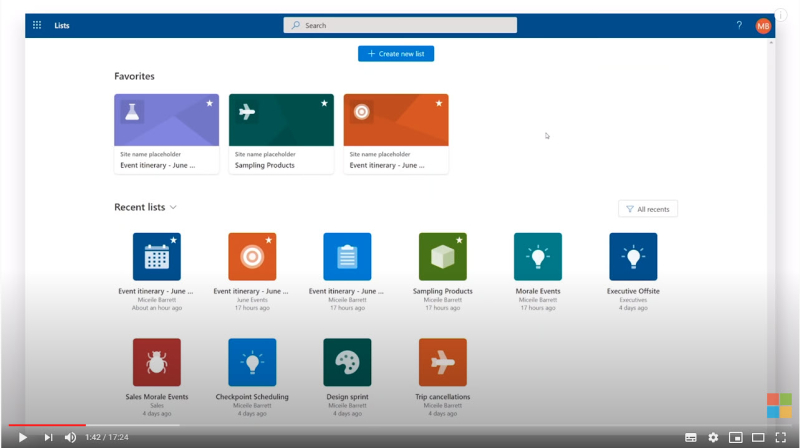Click 'June Events' site label
The image size is (800, 448).
pos(252,300)
